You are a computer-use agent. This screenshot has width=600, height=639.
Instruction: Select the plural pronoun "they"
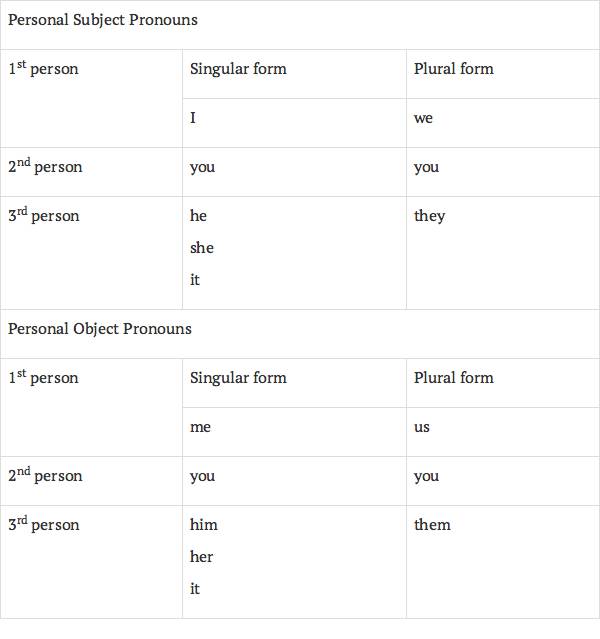(x=430, y=216)
